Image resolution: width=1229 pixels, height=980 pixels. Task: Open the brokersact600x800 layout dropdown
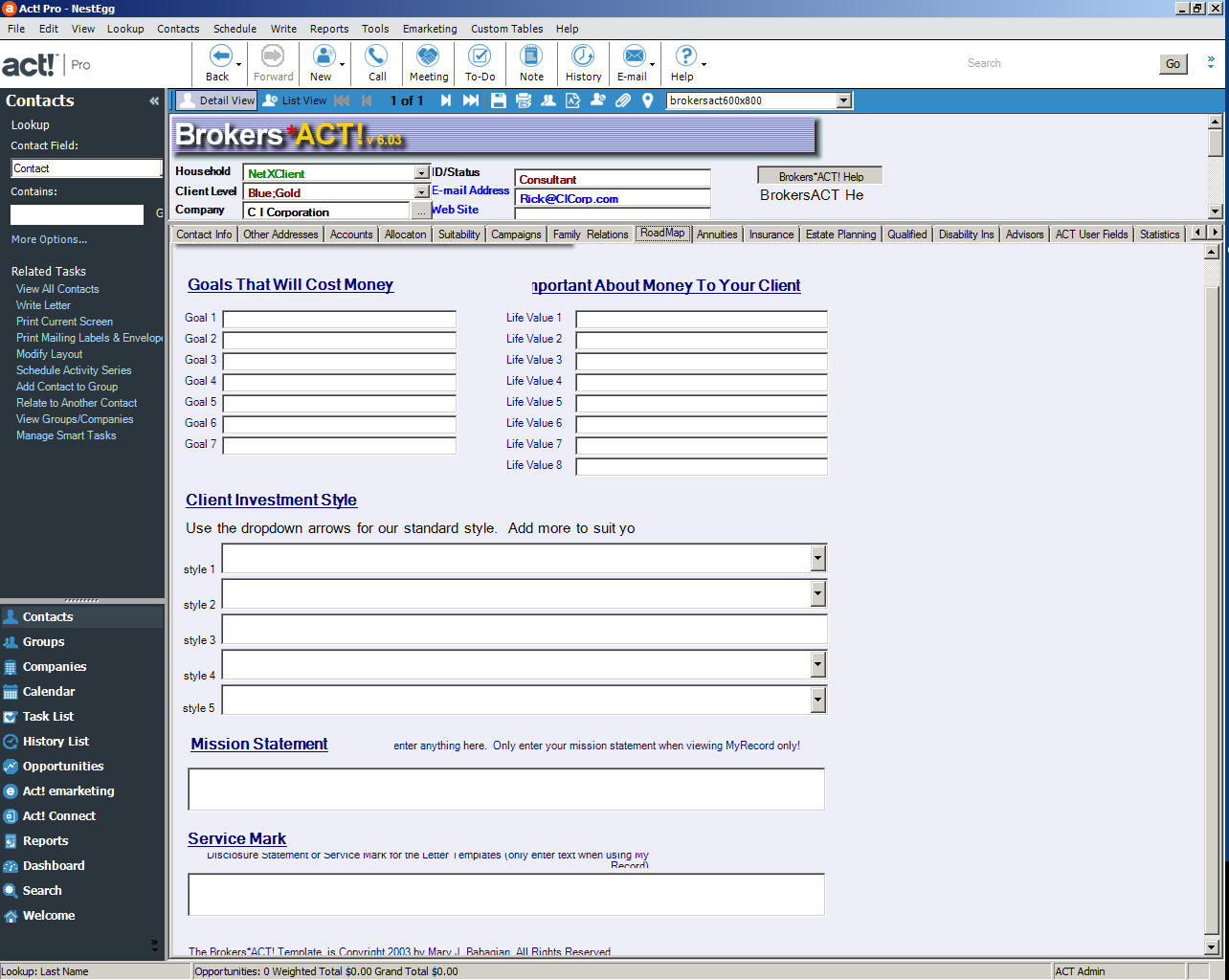click(x=844, y=100)
